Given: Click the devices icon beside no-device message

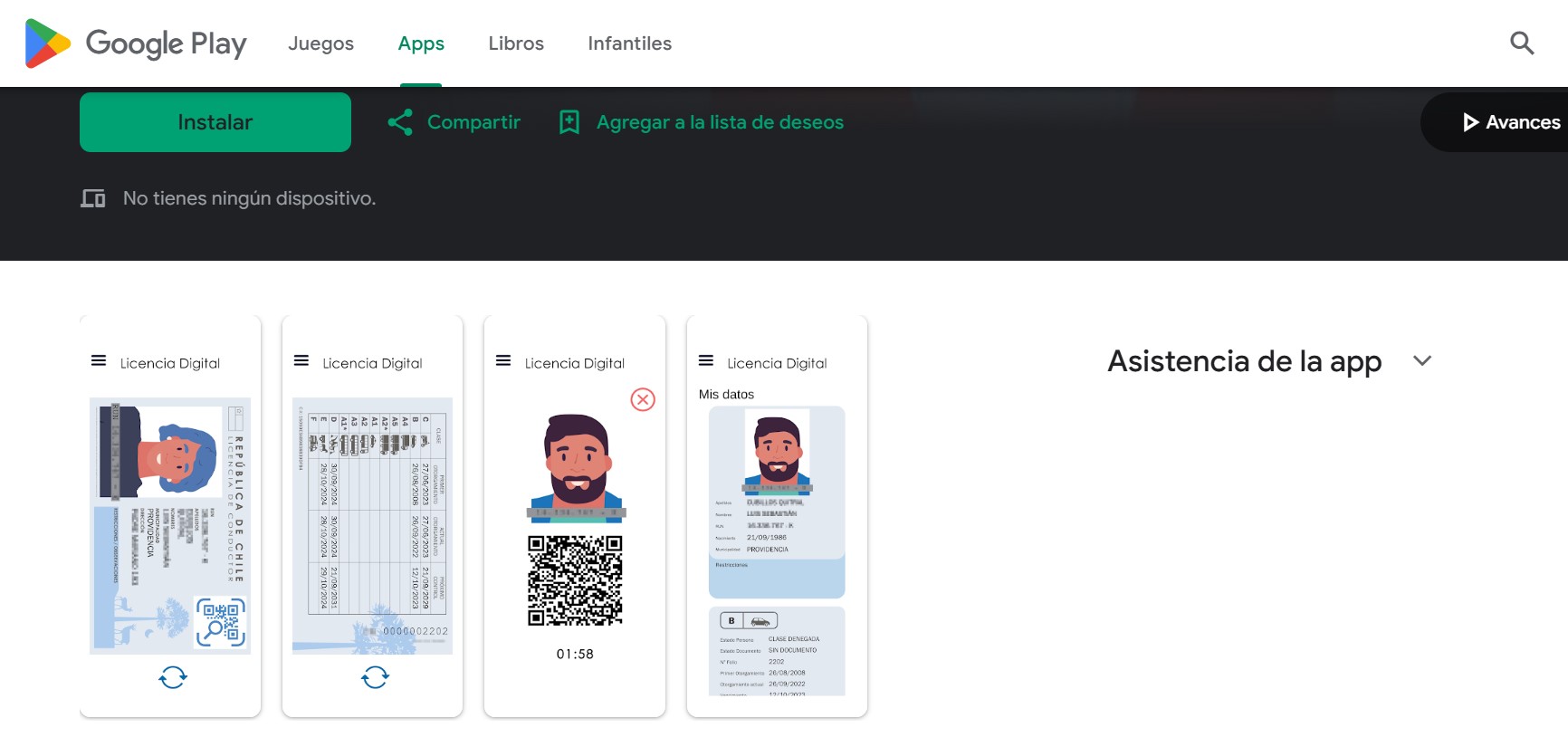Looking at the screenshot, I should click(93, 198).
